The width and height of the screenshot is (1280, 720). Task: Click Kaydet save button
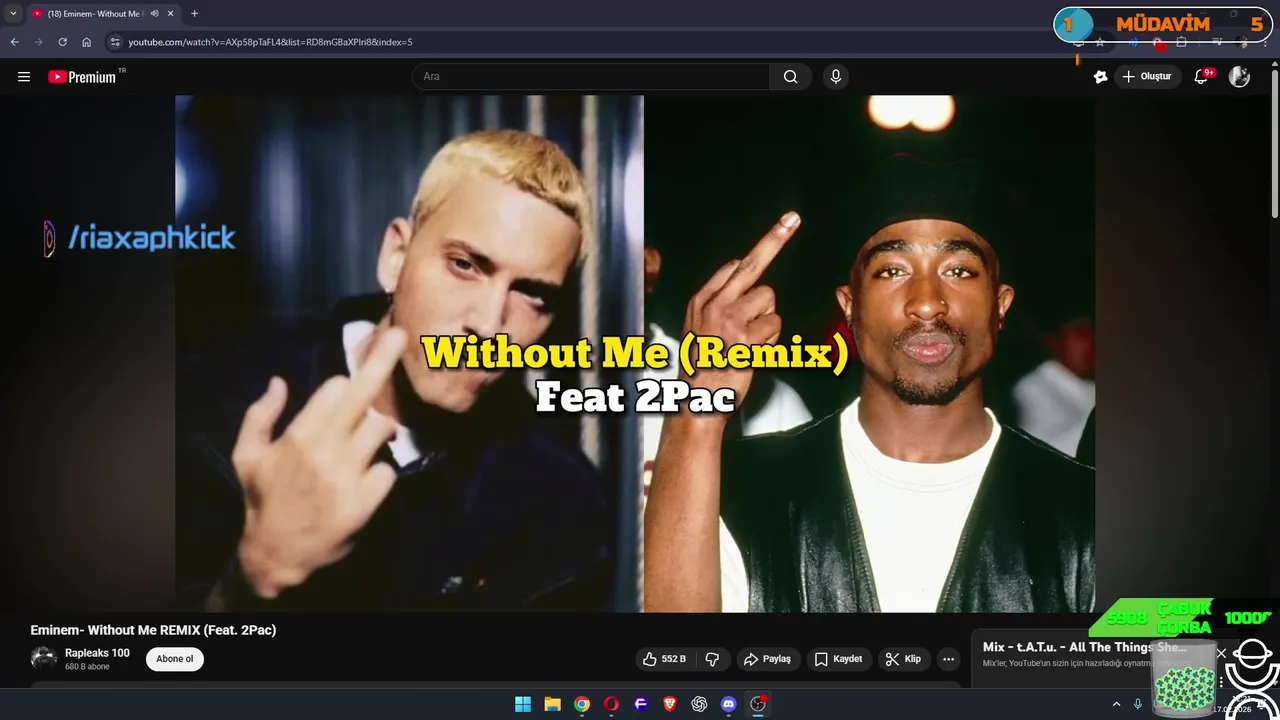[838, 659]
